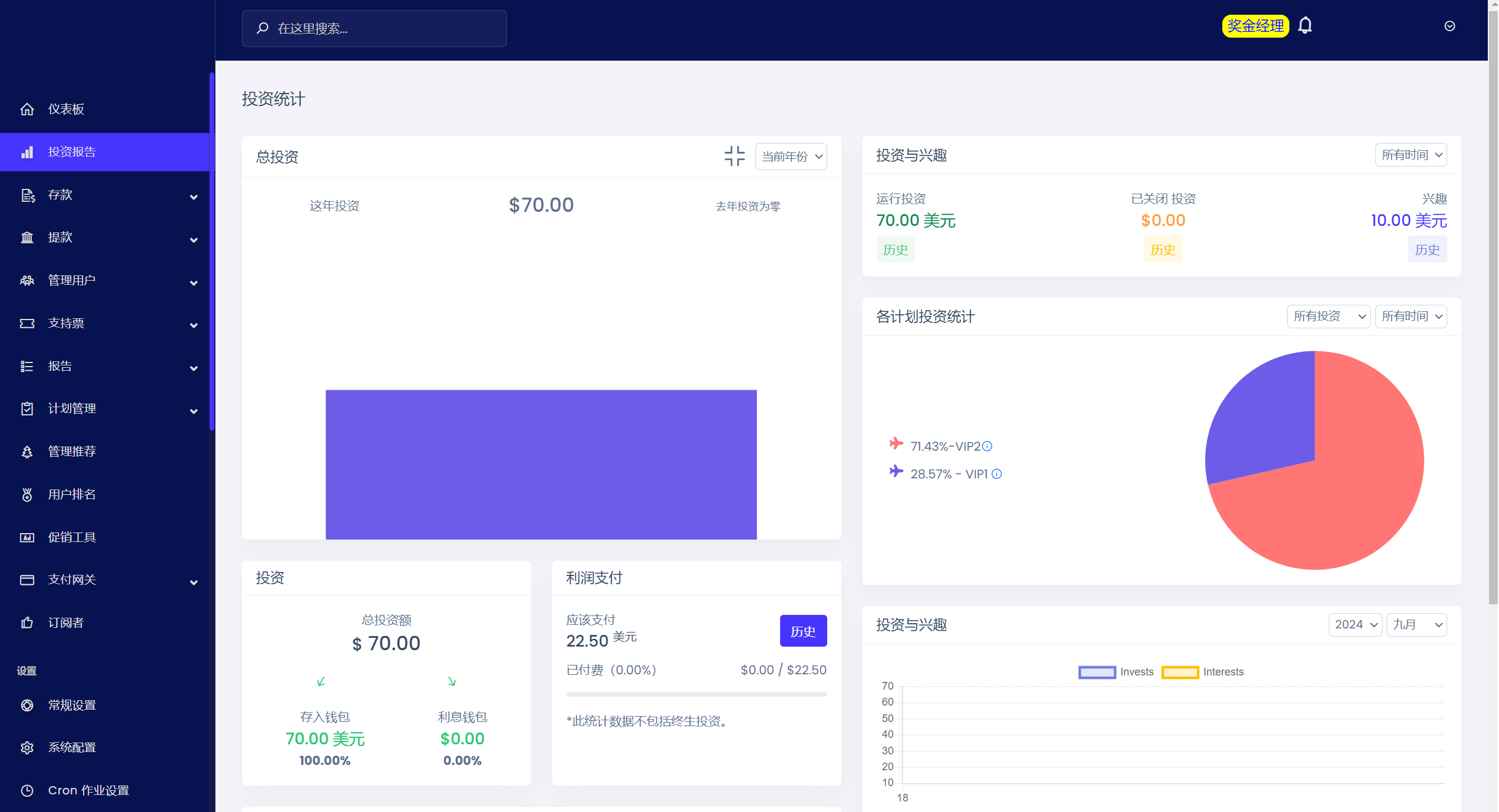Open the 所有投资 dropdown in plan statistics
The height and width of the screenshot is (812, 1499).
click(1328, 317)
